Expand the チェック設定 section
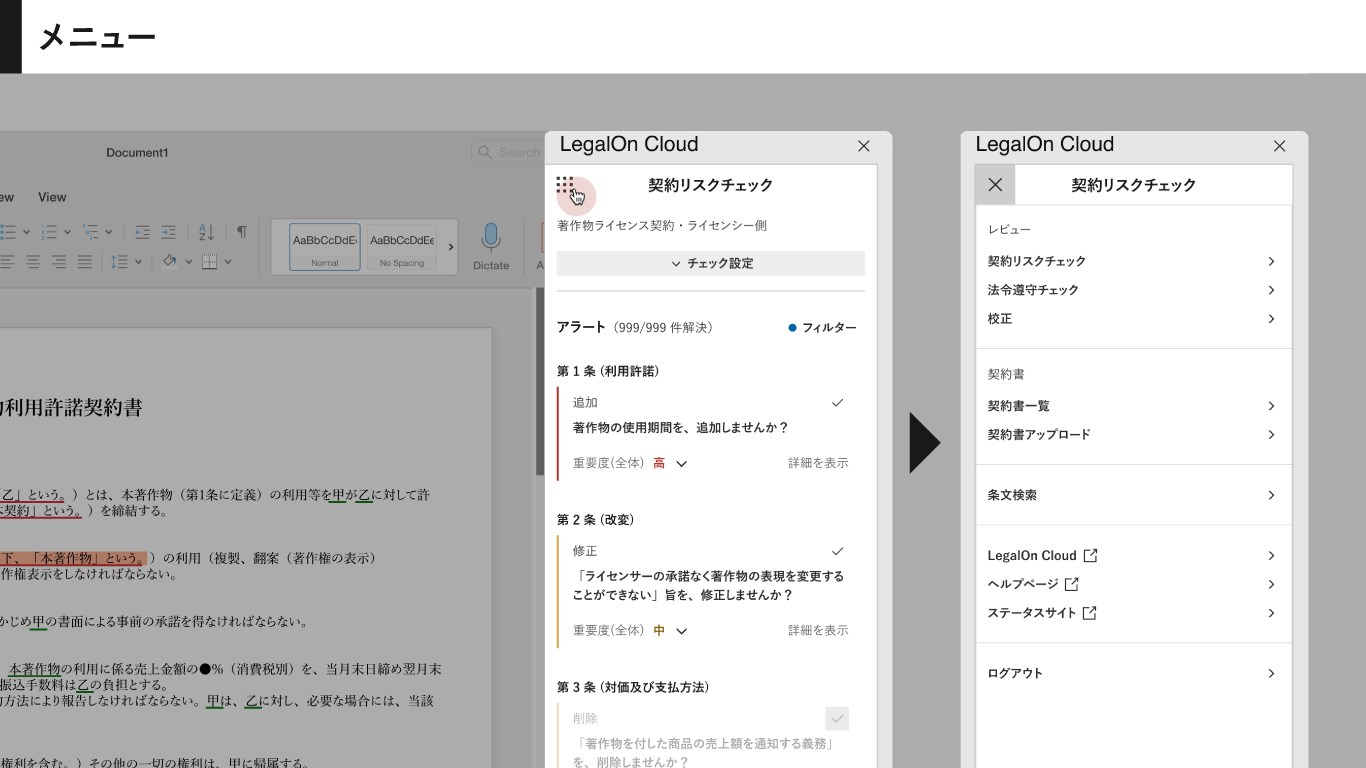1366x768 pixels. [711, 264]
